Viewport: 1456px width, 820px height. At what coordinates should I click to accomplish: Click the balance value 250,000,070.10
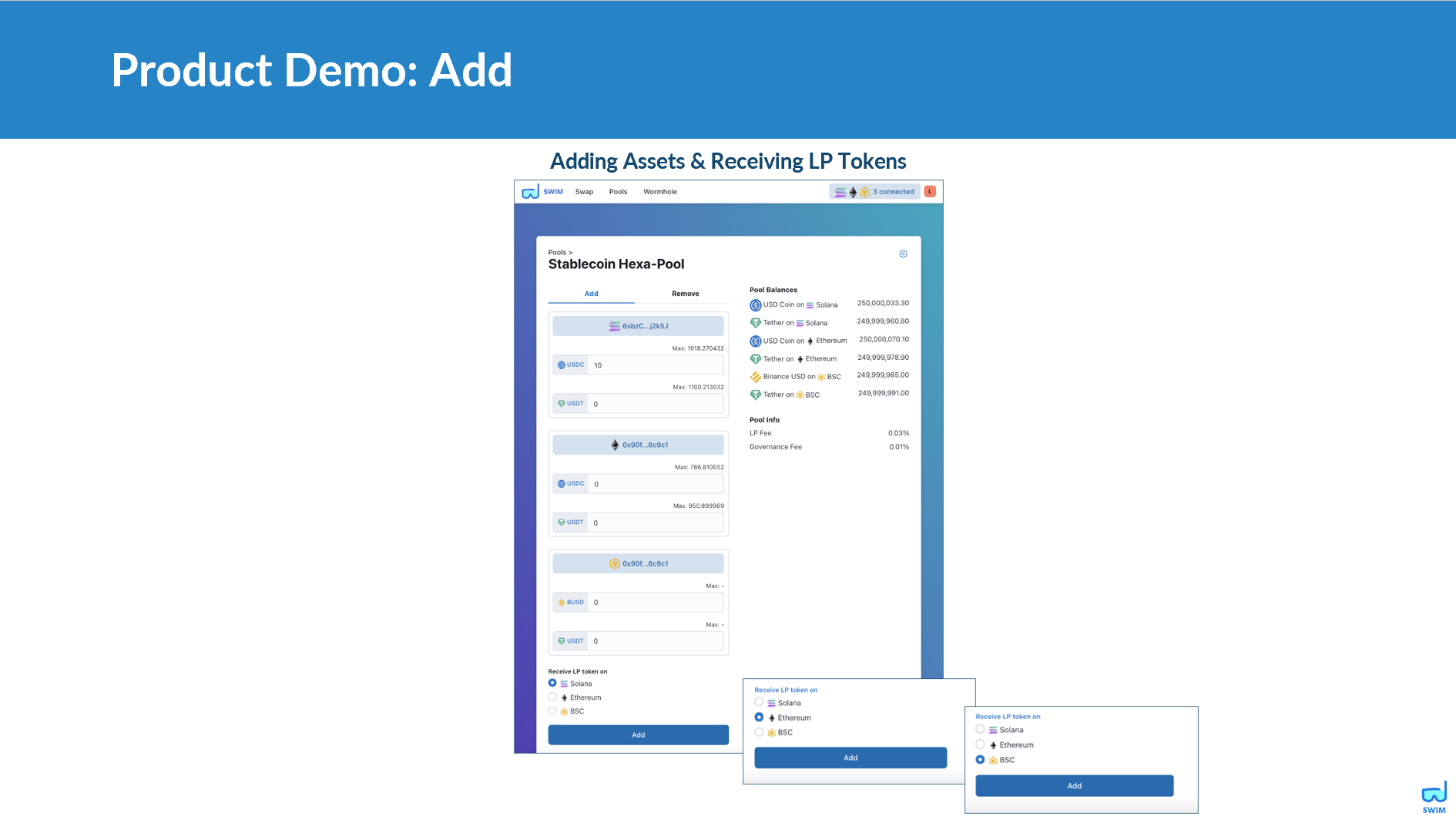point(884,339)
